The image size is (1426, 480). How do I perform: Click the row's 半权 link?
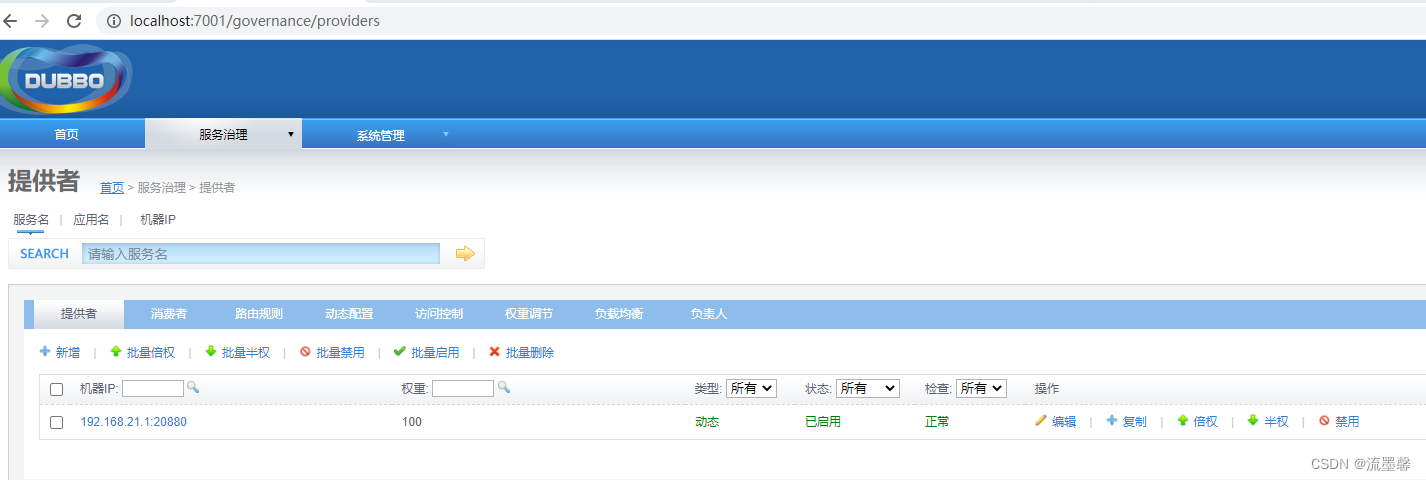1276,422
